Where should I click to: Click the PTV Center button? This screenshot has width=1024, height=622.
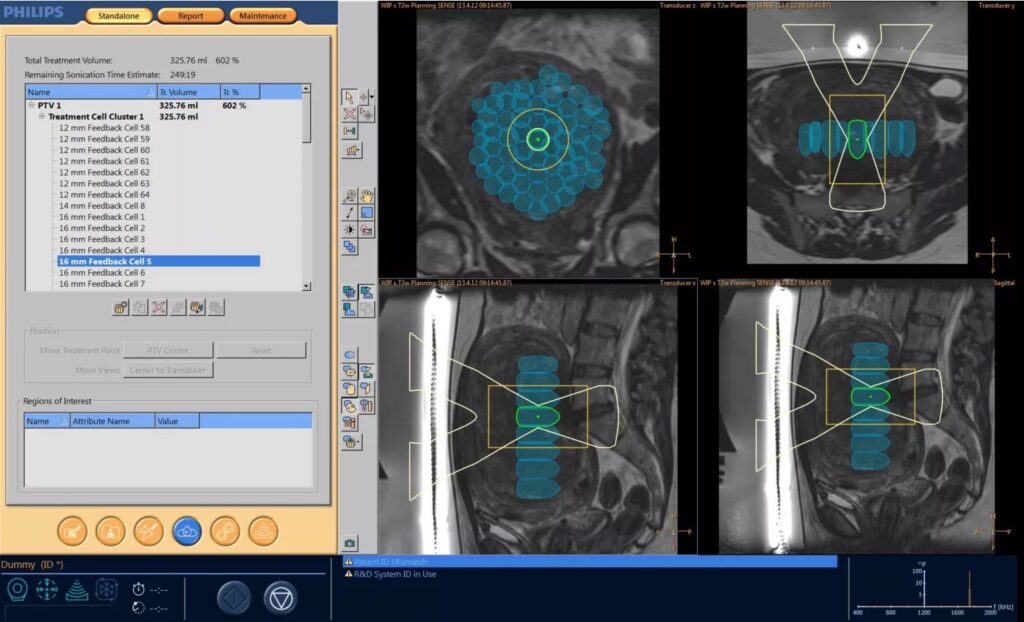(x=169, y=350)
